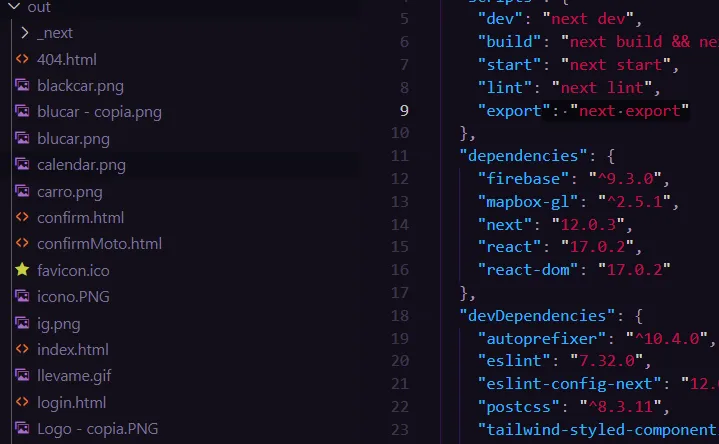Click line number 9 in the gutter
Screen dimensions: 719x444
point(404,111)
